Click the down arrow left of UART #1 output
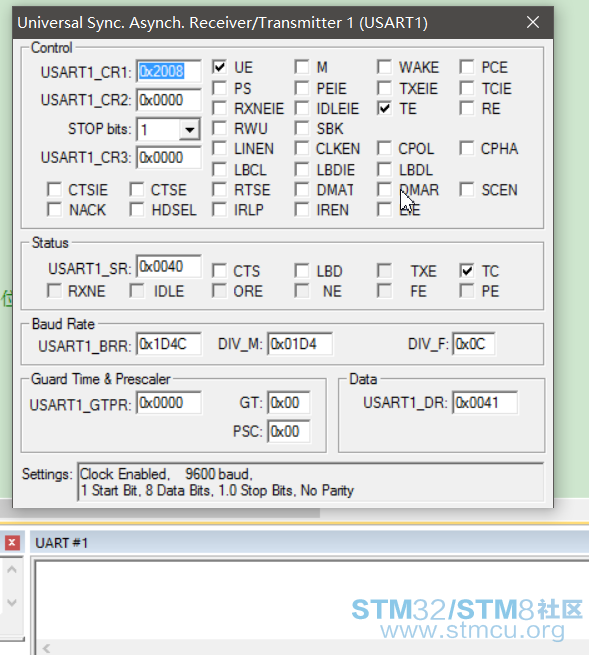The width and height of the screenshot is (589, 655). pyautogui.click(x=12, y=602)
